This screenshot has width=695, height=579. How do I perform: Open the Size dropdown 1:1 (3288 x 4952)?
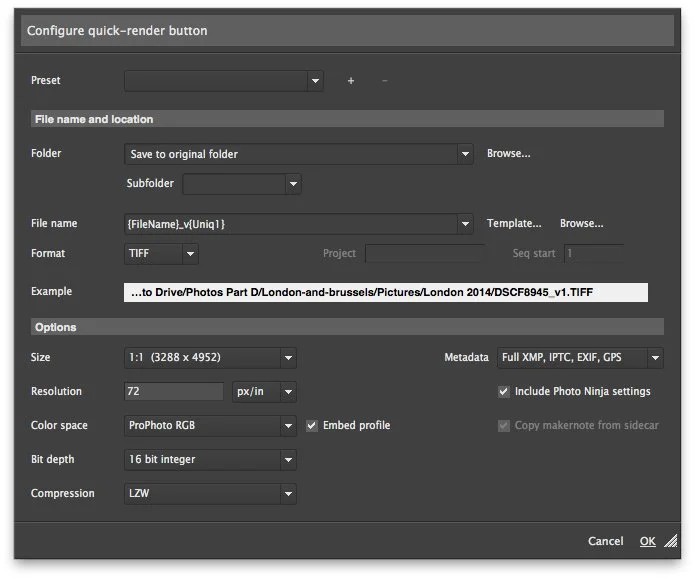tap(210, 358)
